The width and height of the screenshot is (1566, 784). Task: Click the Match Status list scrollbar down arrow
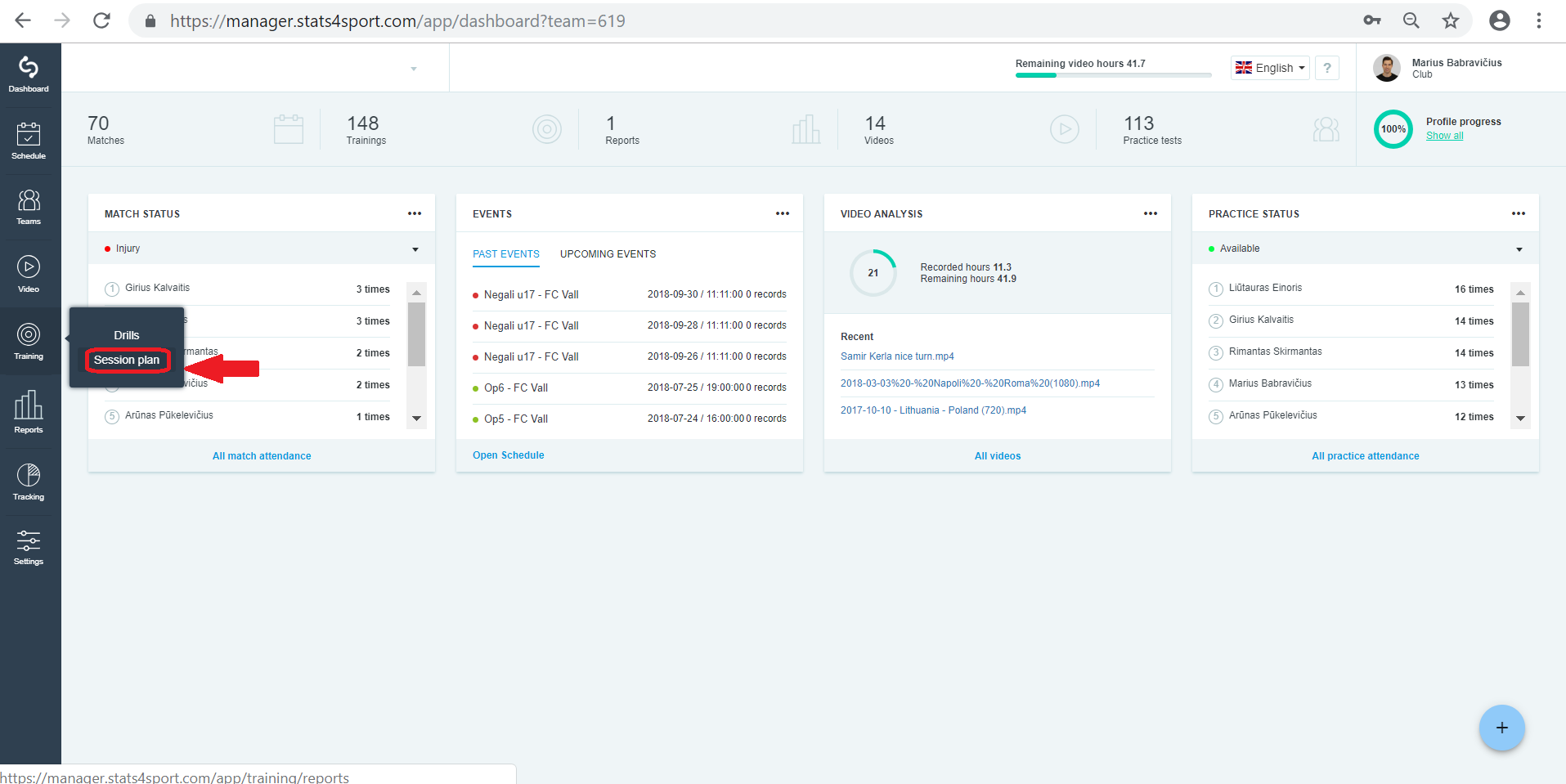click(417, 418)
